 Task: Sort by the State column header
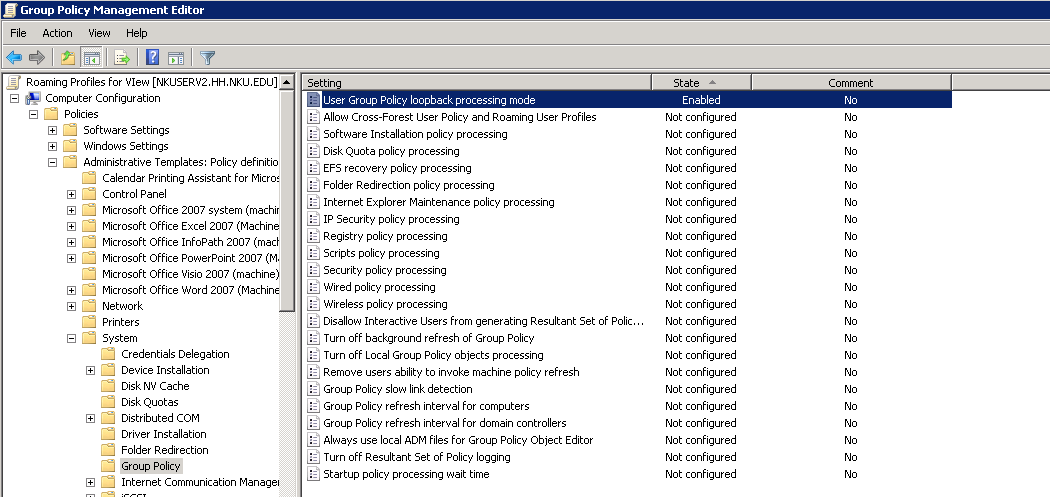701,82
